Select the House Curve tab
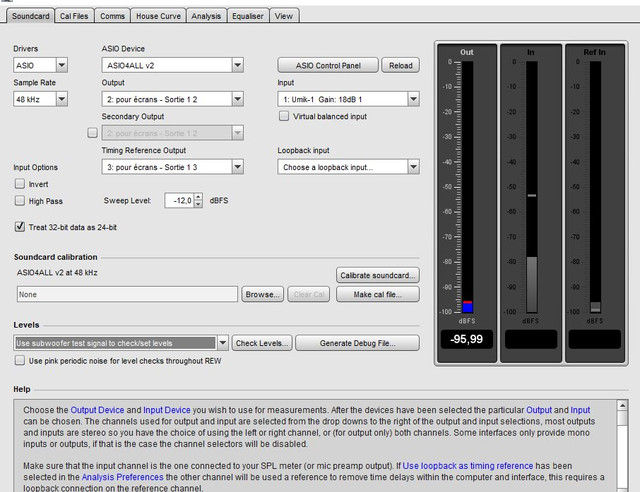This screenshot has height=492, width=640. 158,16
